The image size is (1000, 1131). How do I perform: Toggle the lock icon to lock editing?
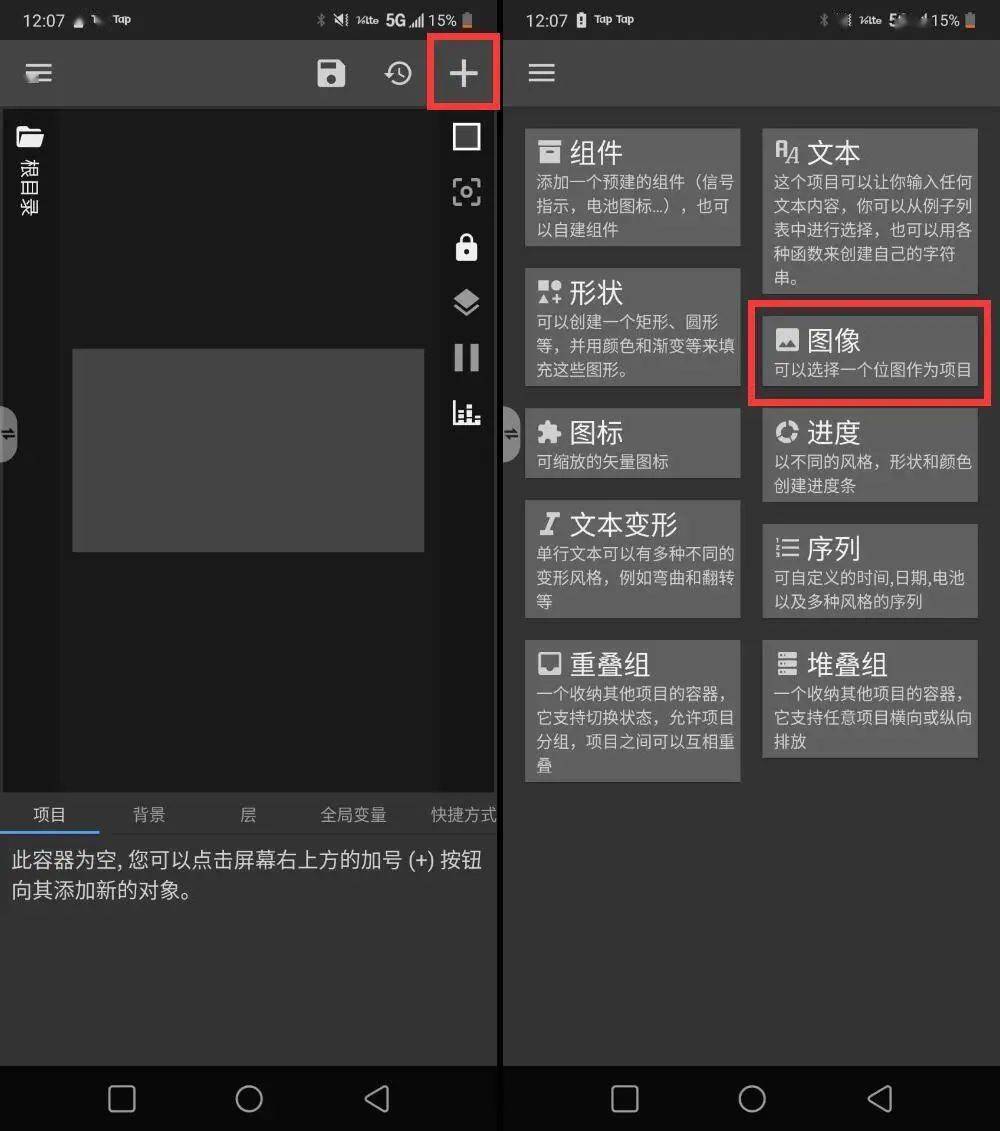[x=466, y=248]
